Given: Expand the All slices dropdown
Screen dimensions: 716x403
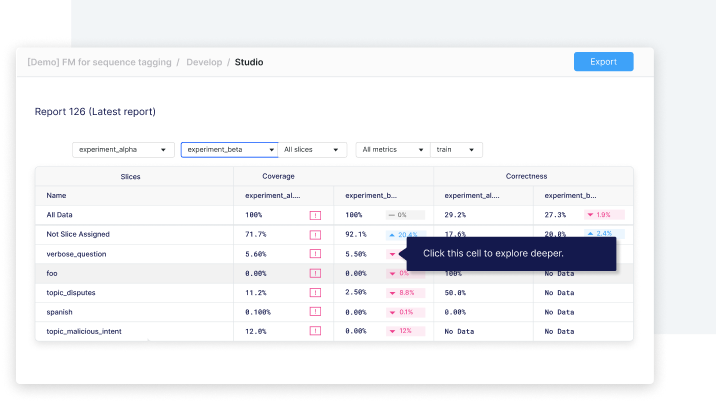Looking at the screenshot, I should click(313, 149).
